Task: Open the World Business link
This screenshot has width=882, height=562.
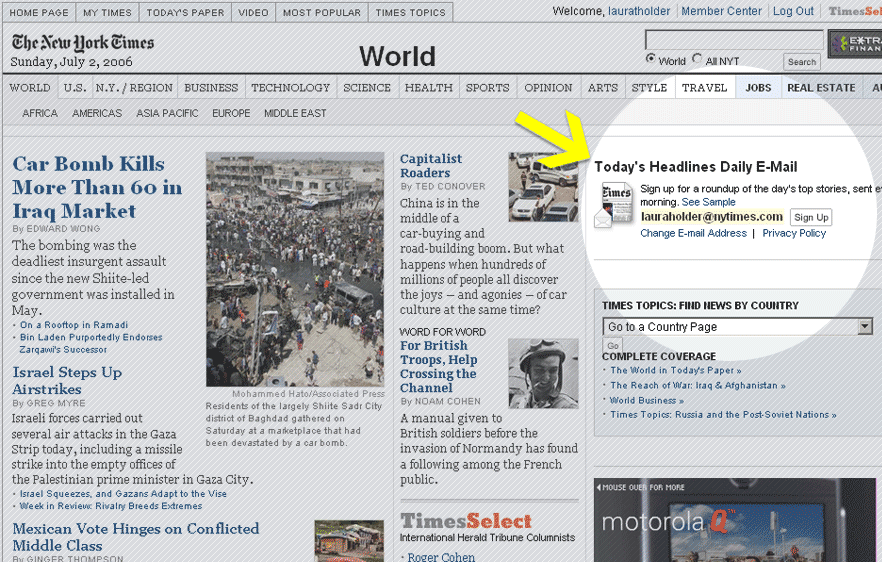Action: coord(647,401)
